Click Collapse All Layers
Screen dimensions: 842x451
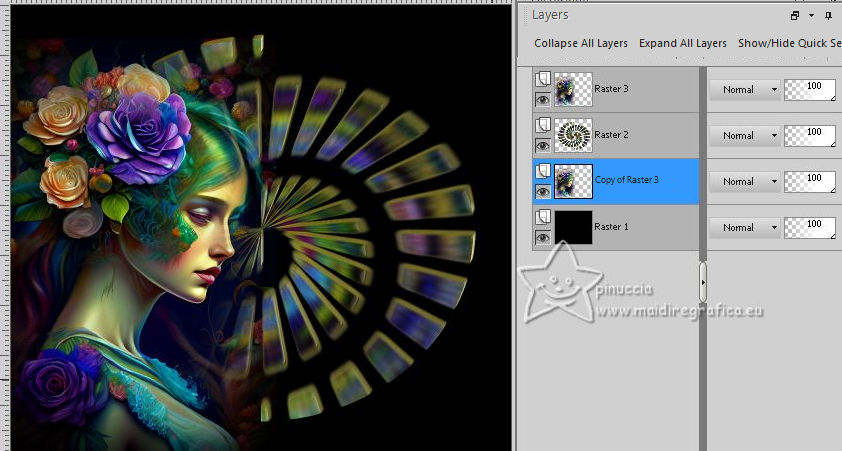point(580,44)
